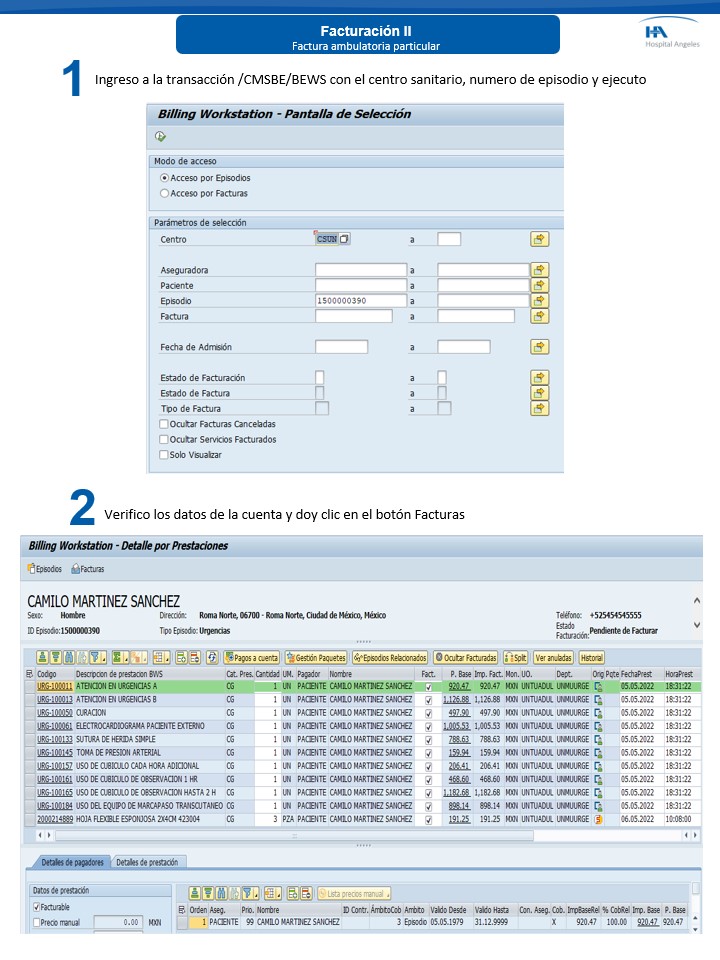Open the URG-100013 service code link
This screenshot has height=960, width=720.
[x=55, y=700]
